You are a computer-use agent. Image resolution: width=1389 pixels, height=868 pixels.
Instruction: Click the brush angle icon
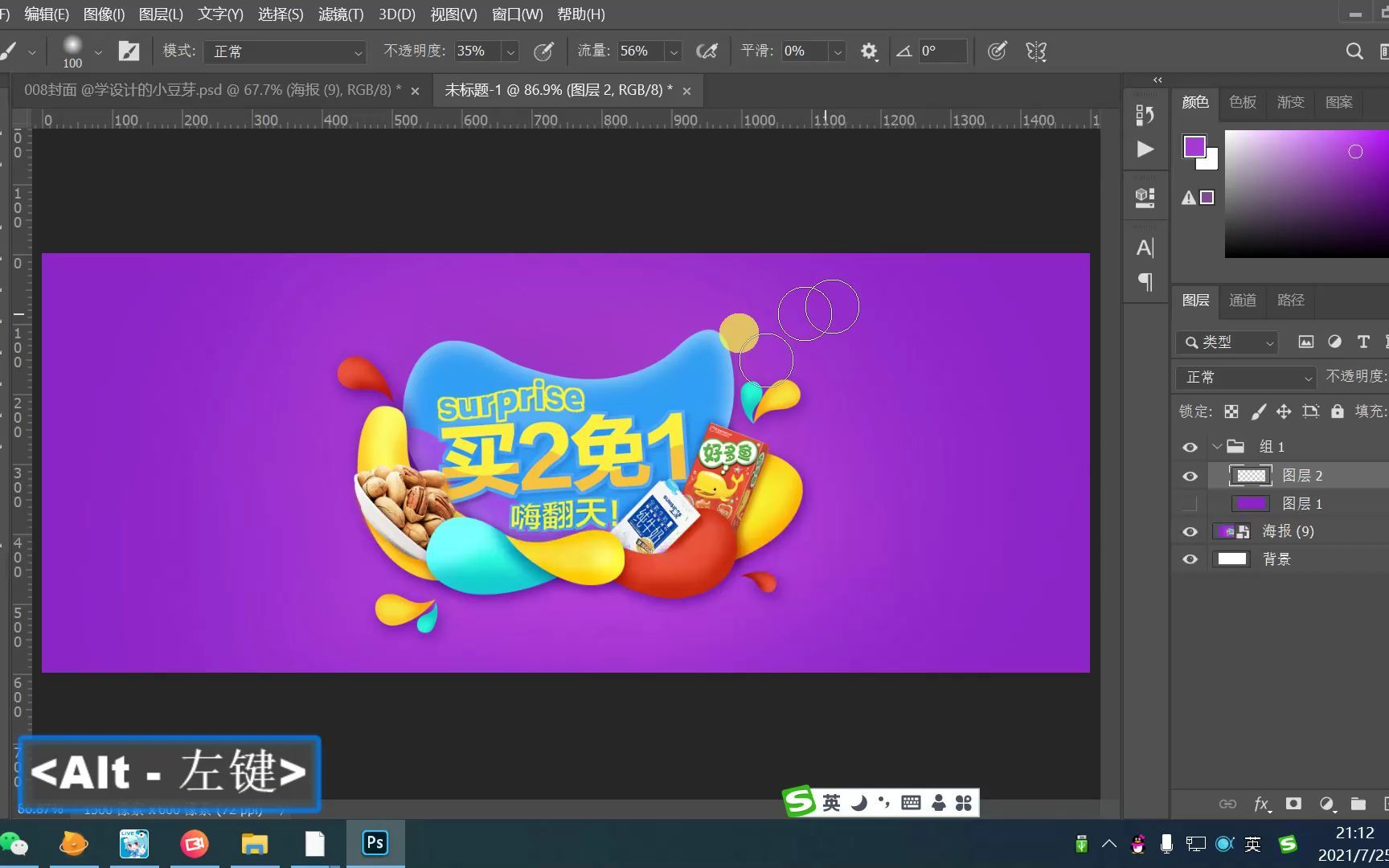click(x=904, y=51)
